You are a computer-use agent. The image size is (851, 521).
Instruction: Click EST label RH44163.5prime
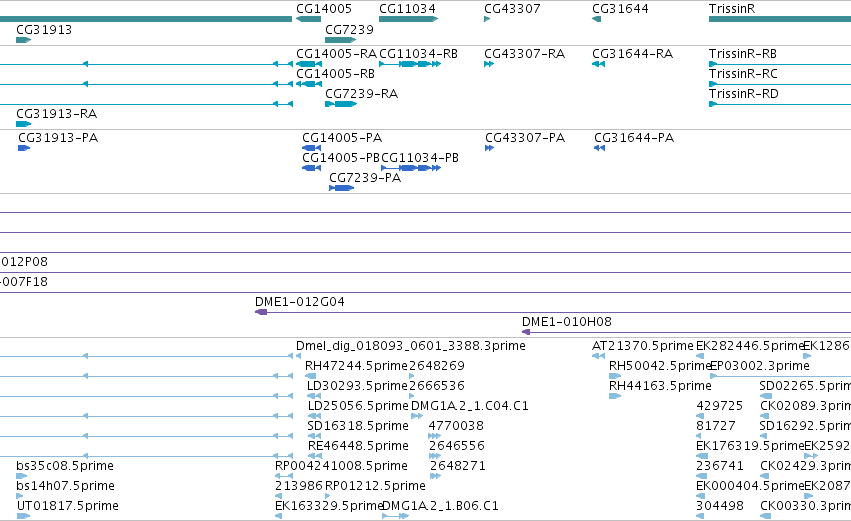[660, 386]
